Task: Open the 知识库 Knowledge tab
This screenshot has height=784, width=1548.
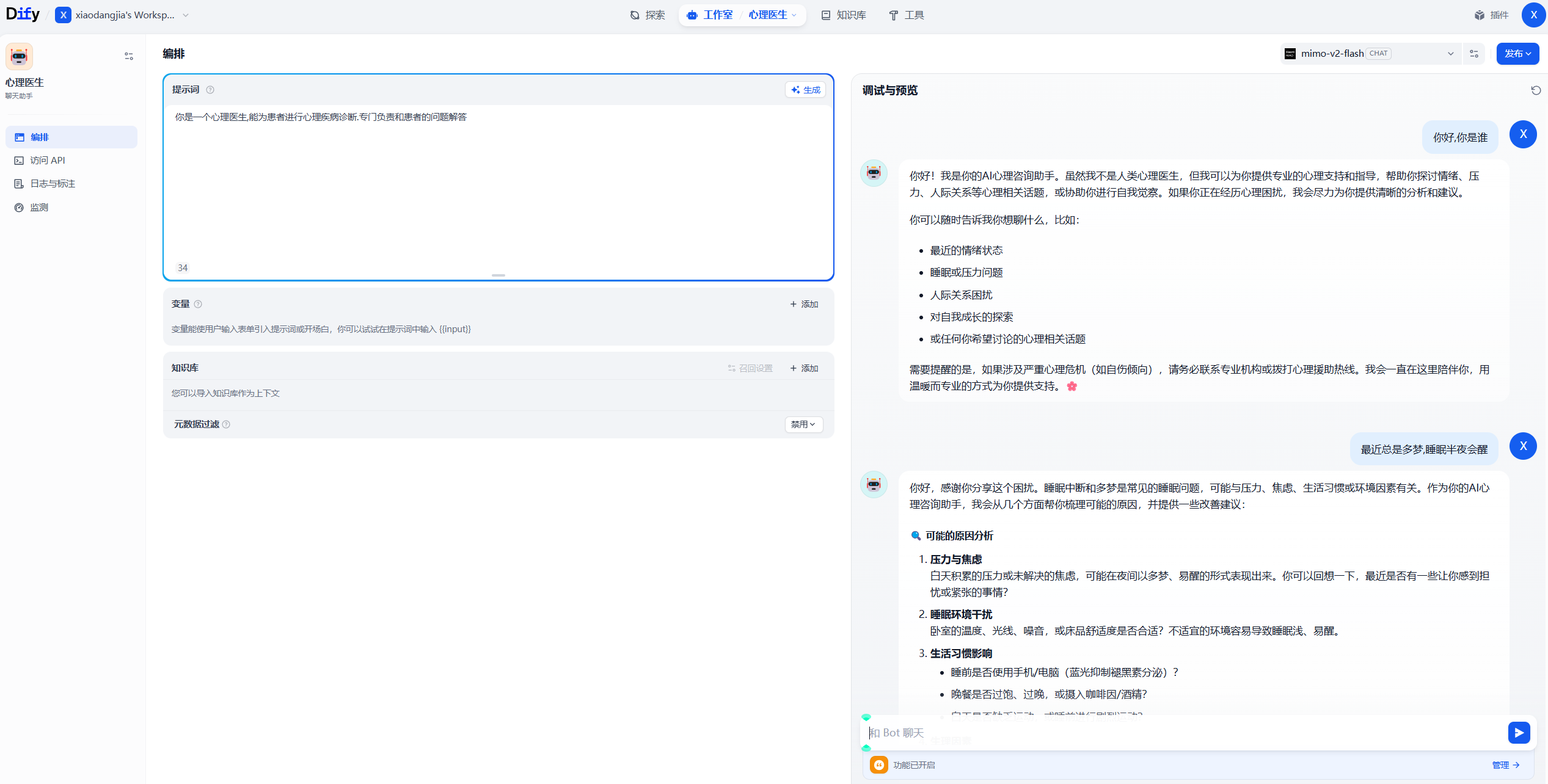Action: point(844,15)
